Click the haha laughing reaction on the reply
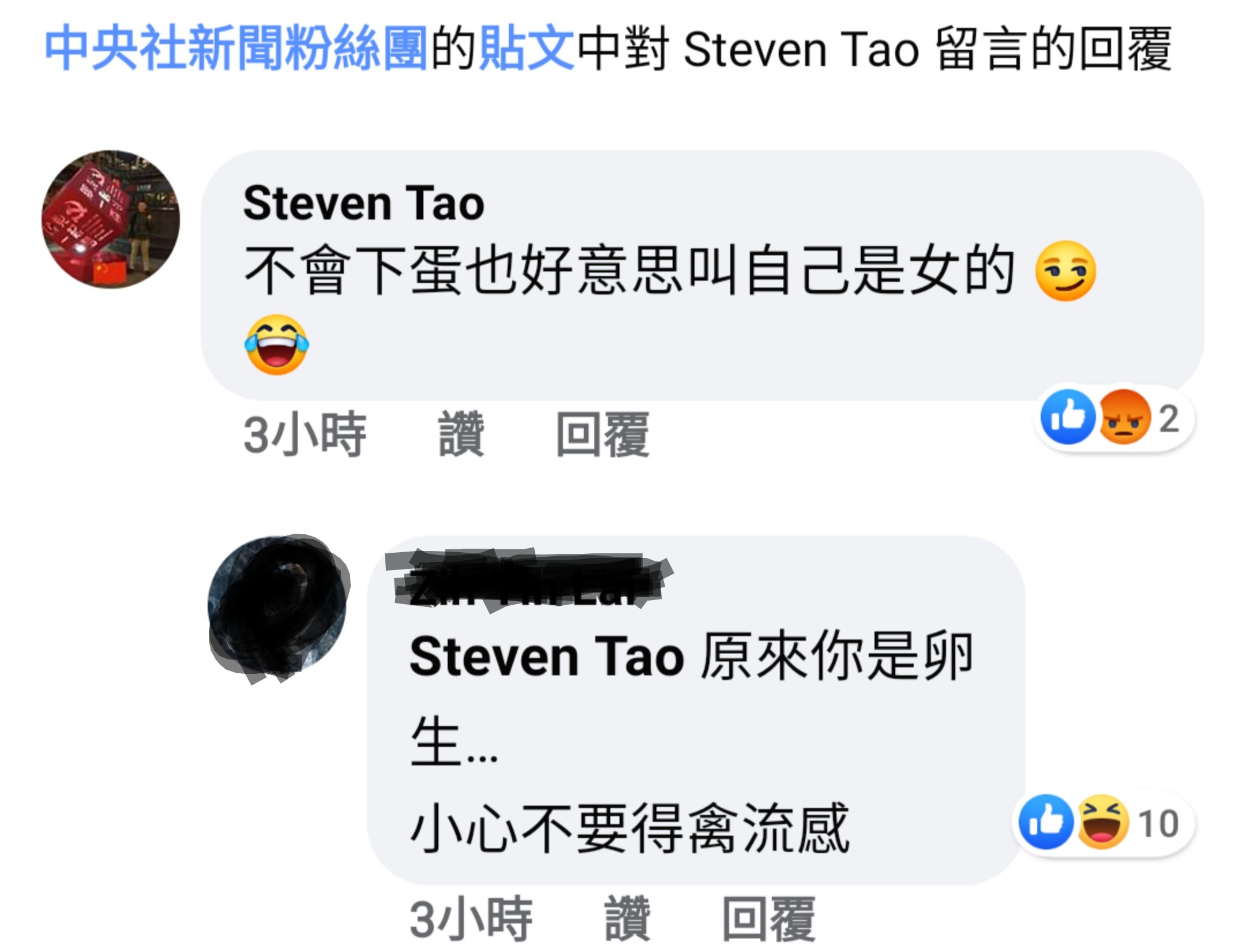1246x952 pixels. click(1102, 822)
